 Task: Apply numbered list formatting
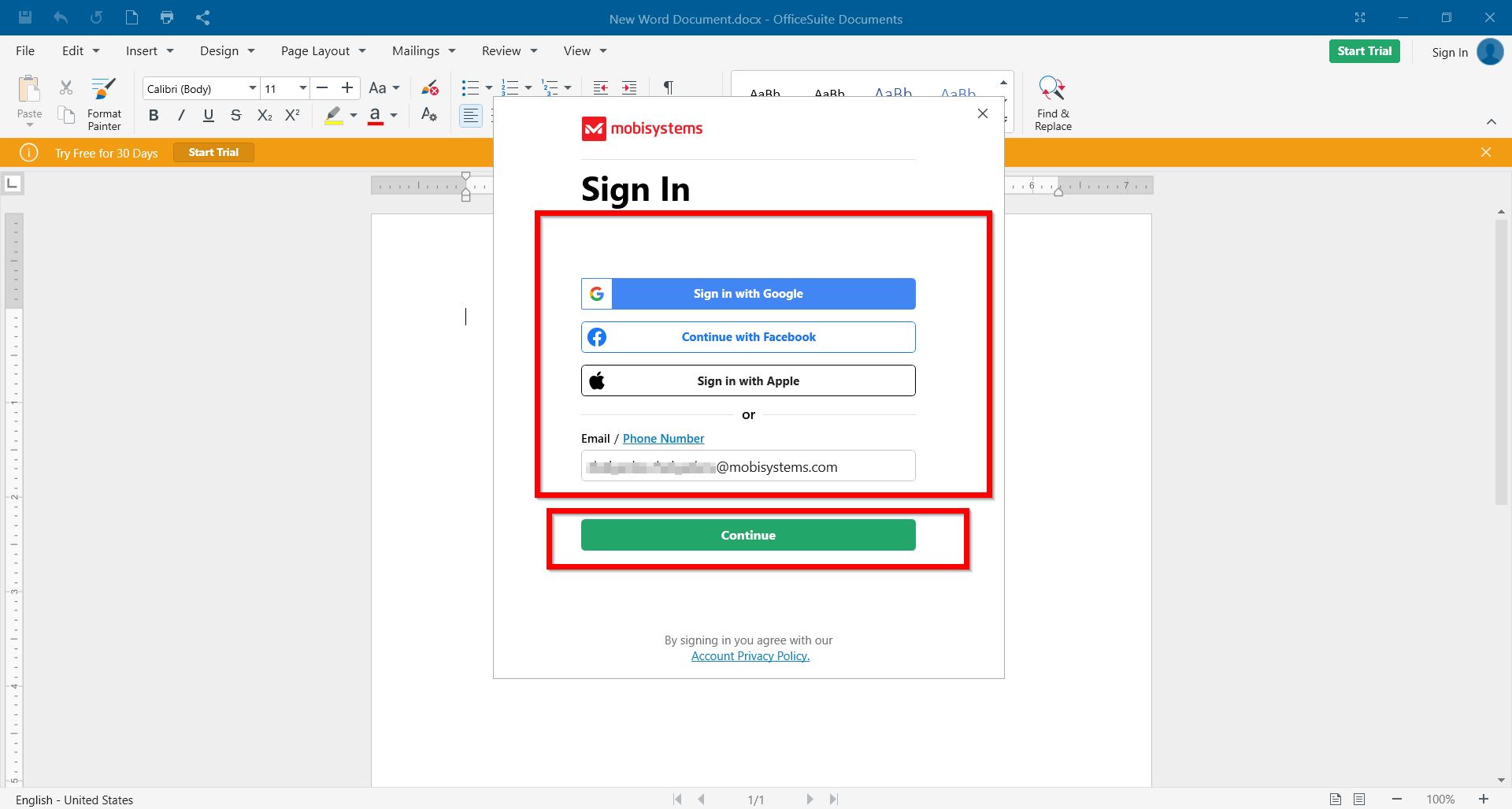510,87
